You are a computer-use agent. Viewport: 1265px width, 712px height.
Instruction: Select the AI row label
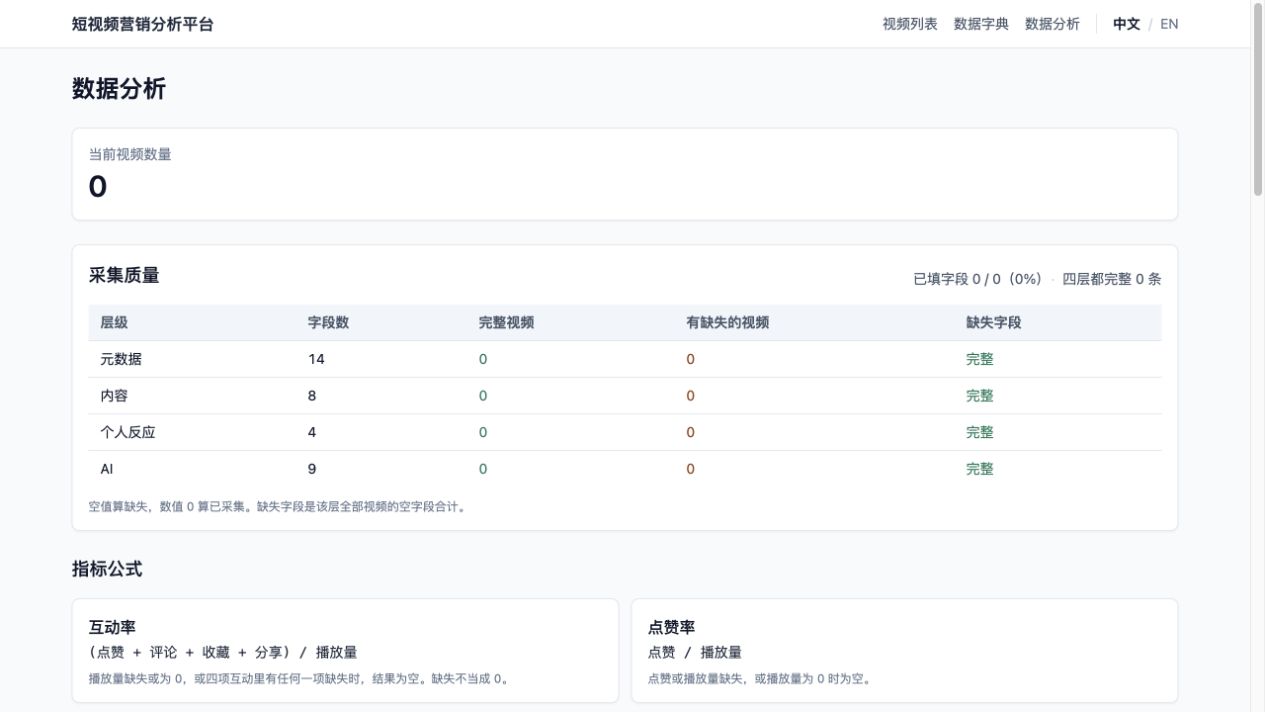107,469
